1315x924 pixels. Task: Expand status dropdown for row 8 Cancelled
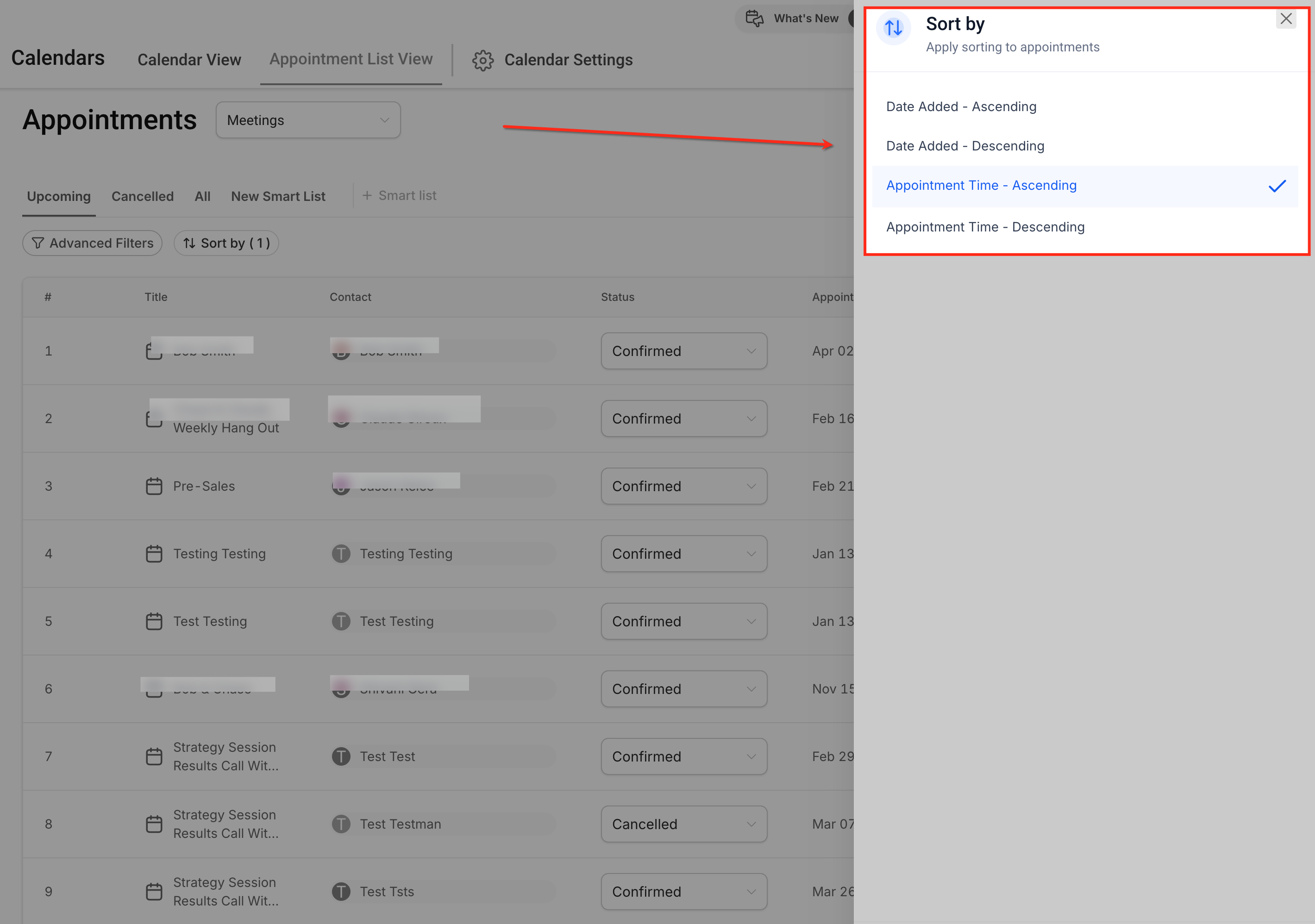coord(683,824)
